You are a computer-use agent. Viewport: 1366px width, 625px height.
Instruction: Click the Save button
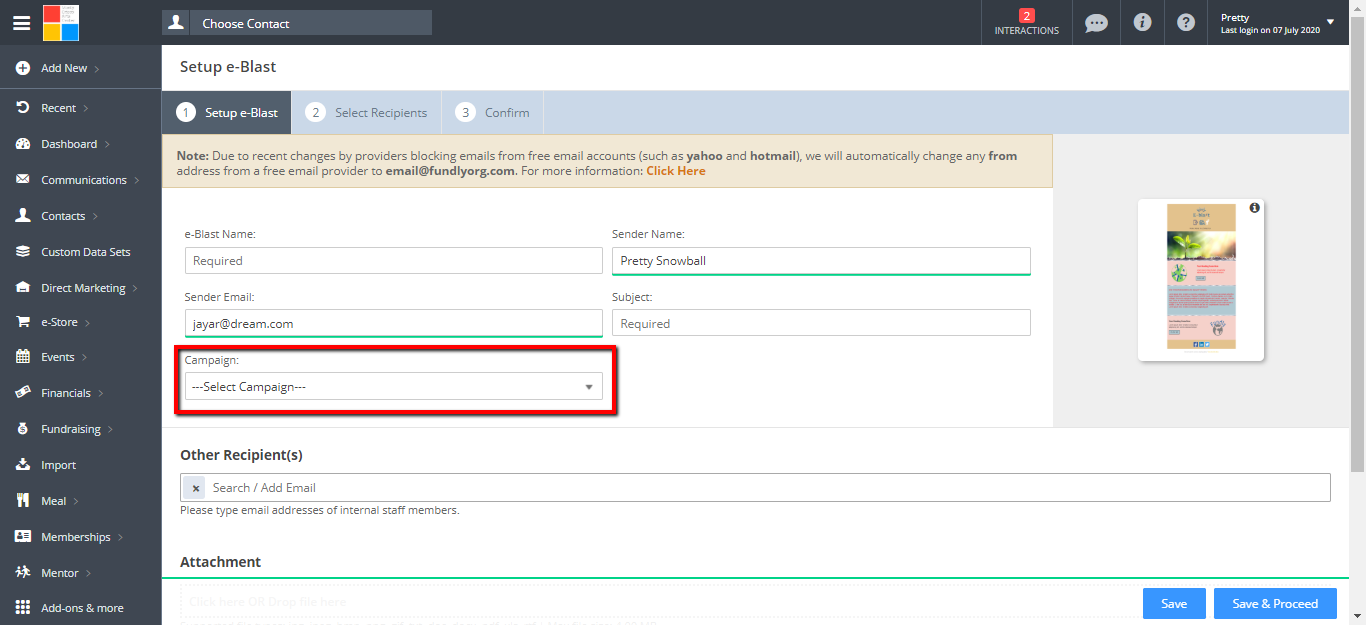(1173, 604)
